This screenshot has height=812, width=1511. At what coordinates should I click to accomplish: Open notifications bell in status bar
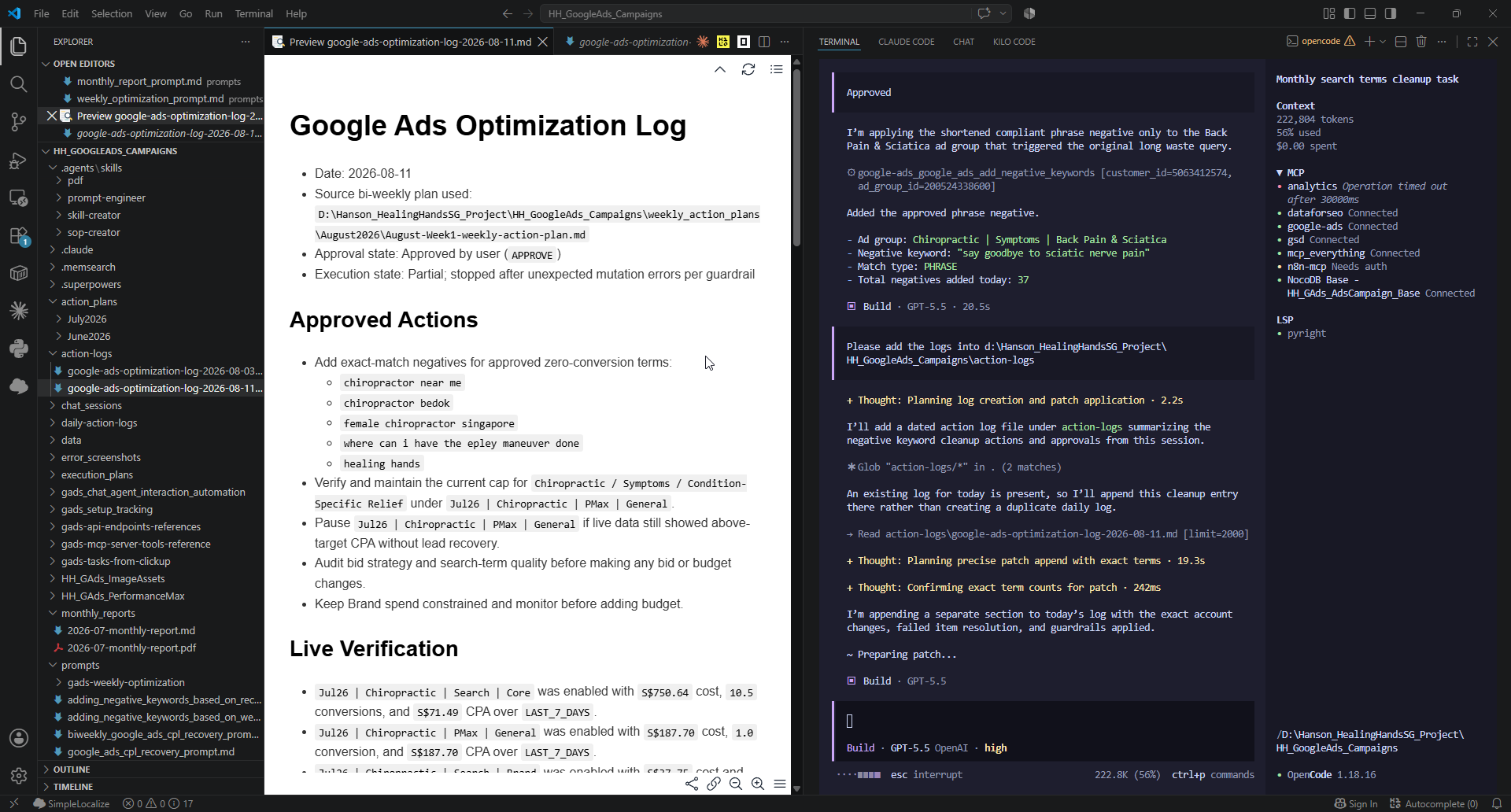tap(1497, 803)
